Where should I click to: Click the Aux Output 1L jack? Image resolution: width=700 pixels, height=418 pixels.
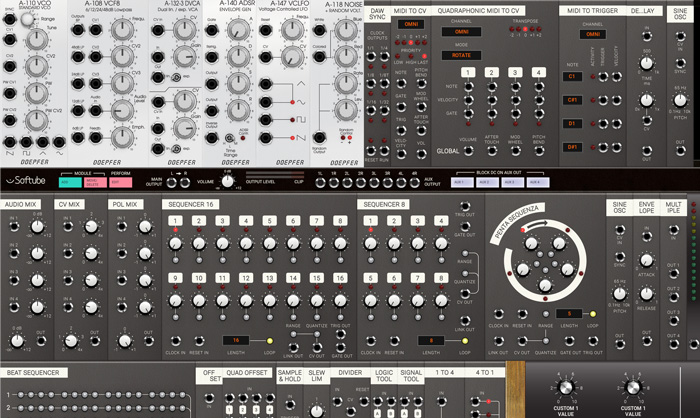[x=320, y=182]
